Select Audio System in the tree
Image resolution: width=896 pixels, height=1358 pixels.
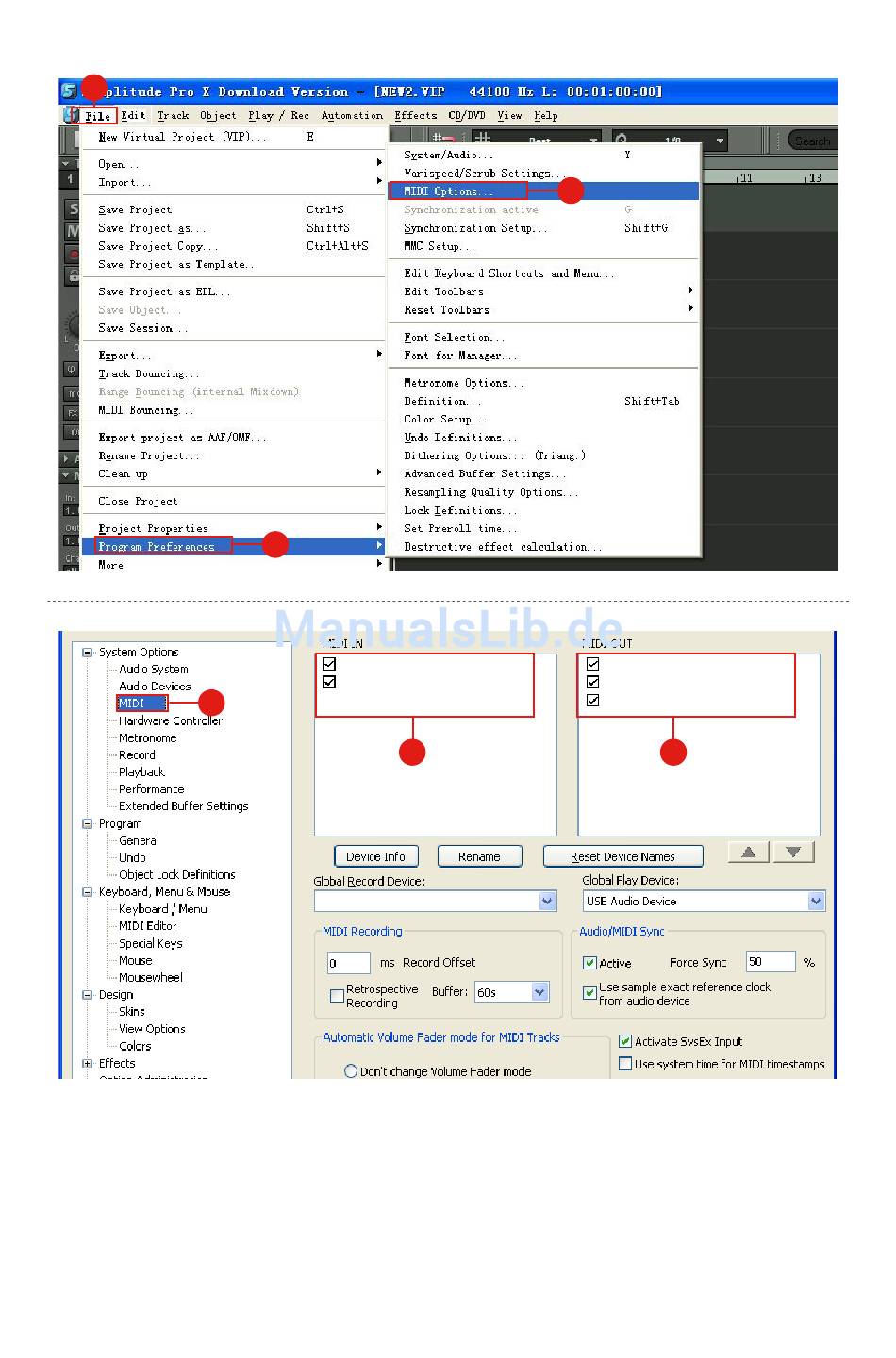click(153, 670)
